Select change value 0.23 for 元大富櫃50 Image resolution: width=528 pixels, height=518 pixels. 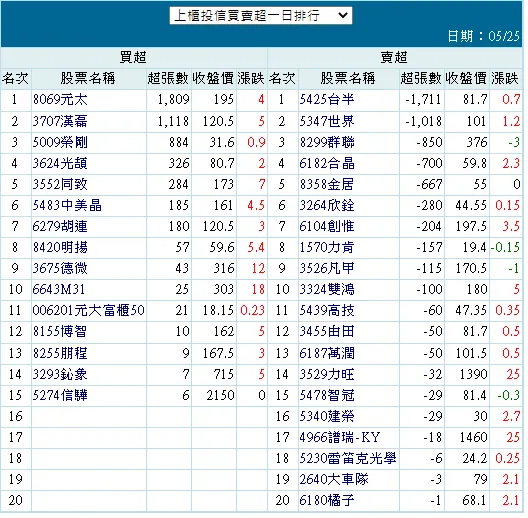click(253, 310)
